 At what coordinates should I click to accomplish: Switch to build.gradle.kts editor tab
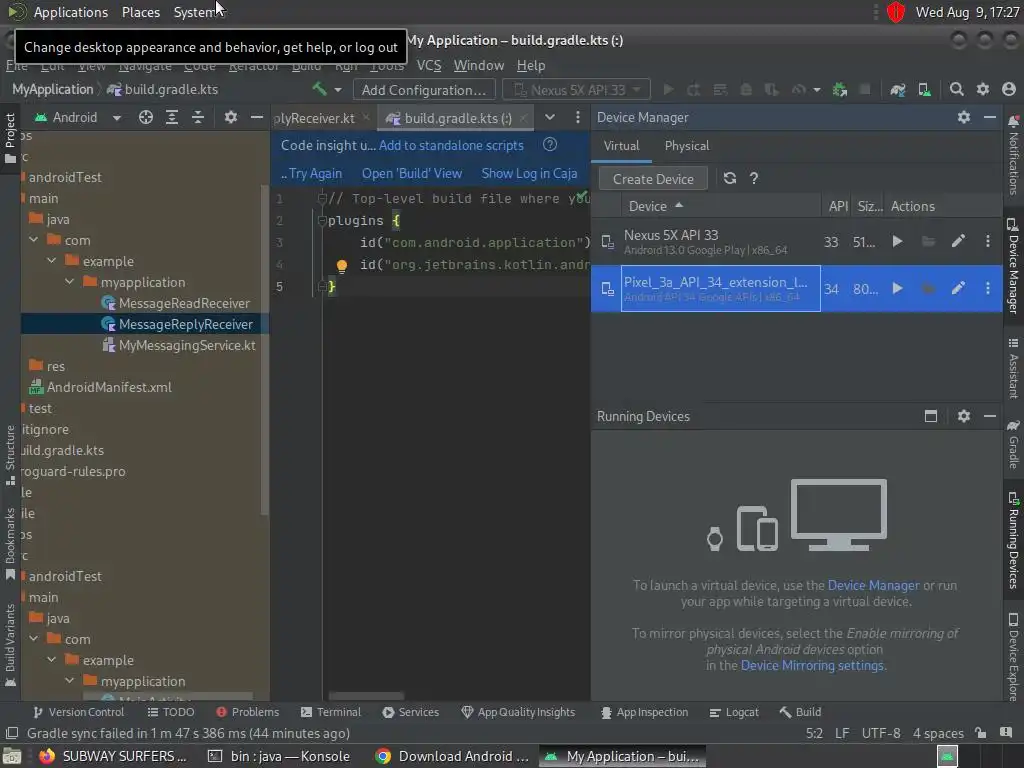pyautogui.click(x=456, y=118)
